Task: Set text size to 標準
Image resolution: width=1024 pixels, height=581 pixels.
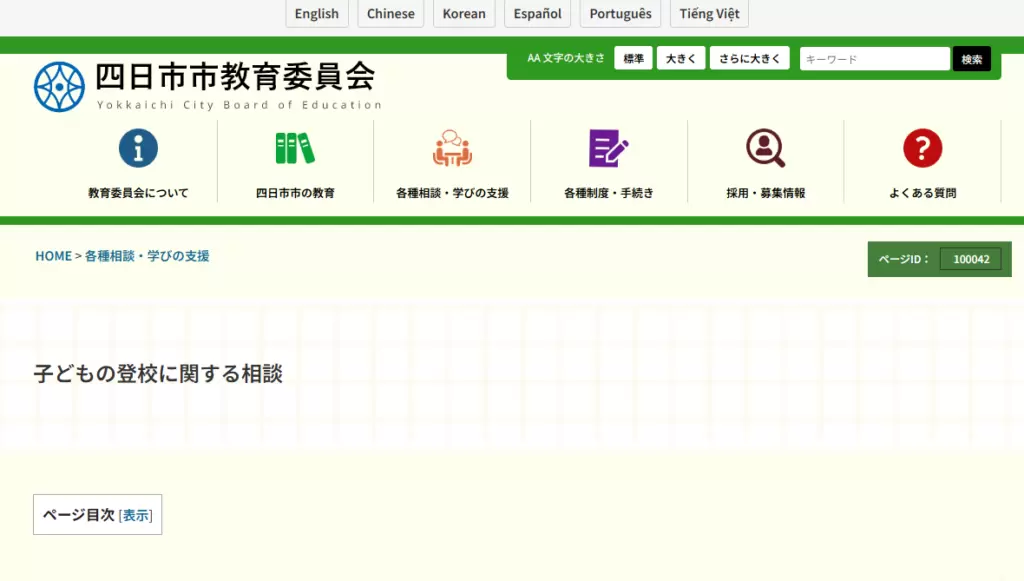Action: (633, 58)
